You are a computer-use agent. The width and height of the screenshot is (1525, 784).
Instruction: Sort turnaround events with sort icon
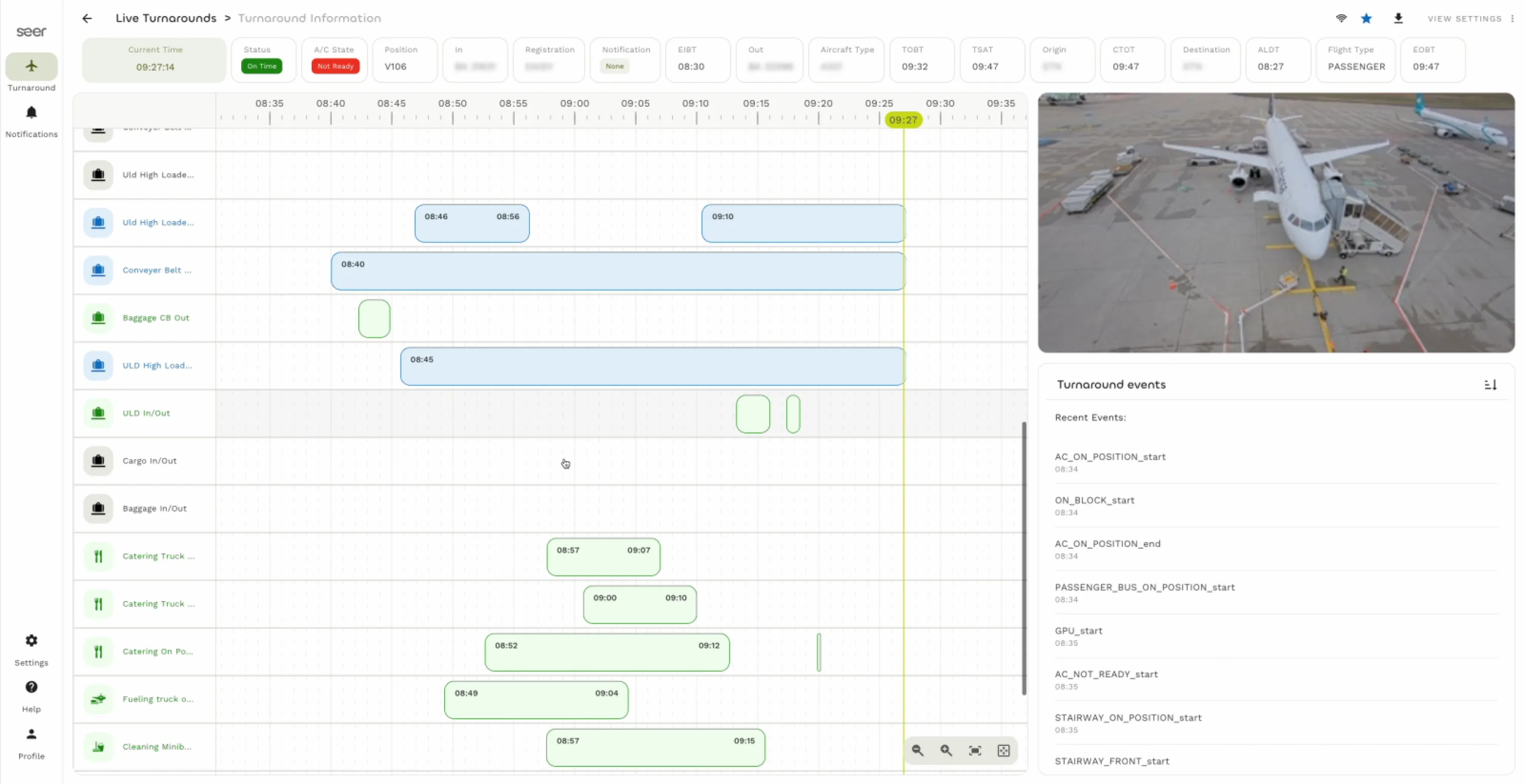pos(1490,385)
